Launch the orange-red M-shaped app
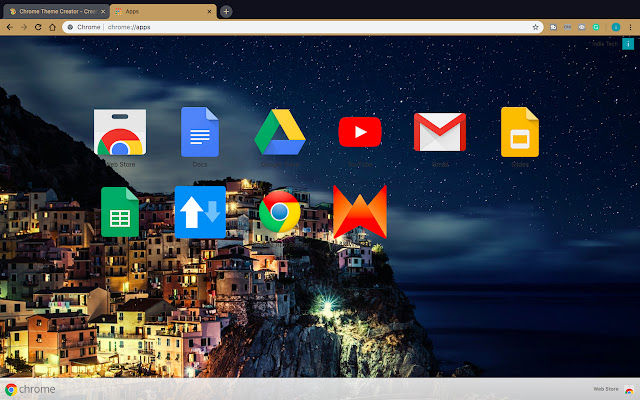The height and width of the screenshot is (400, 640). click(360, 212)
